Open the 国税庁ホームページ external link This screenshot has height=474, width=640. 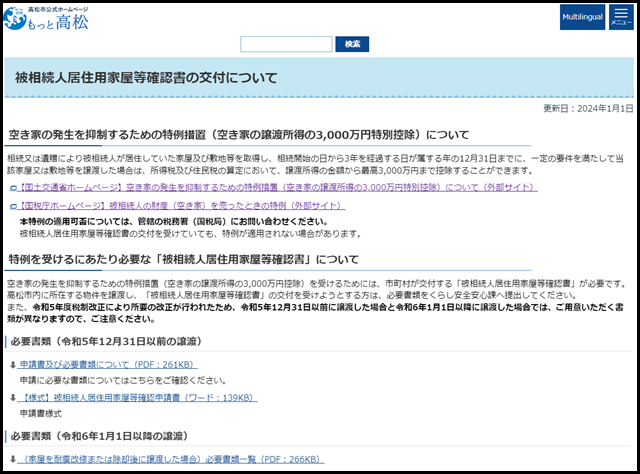coord(181,205)
